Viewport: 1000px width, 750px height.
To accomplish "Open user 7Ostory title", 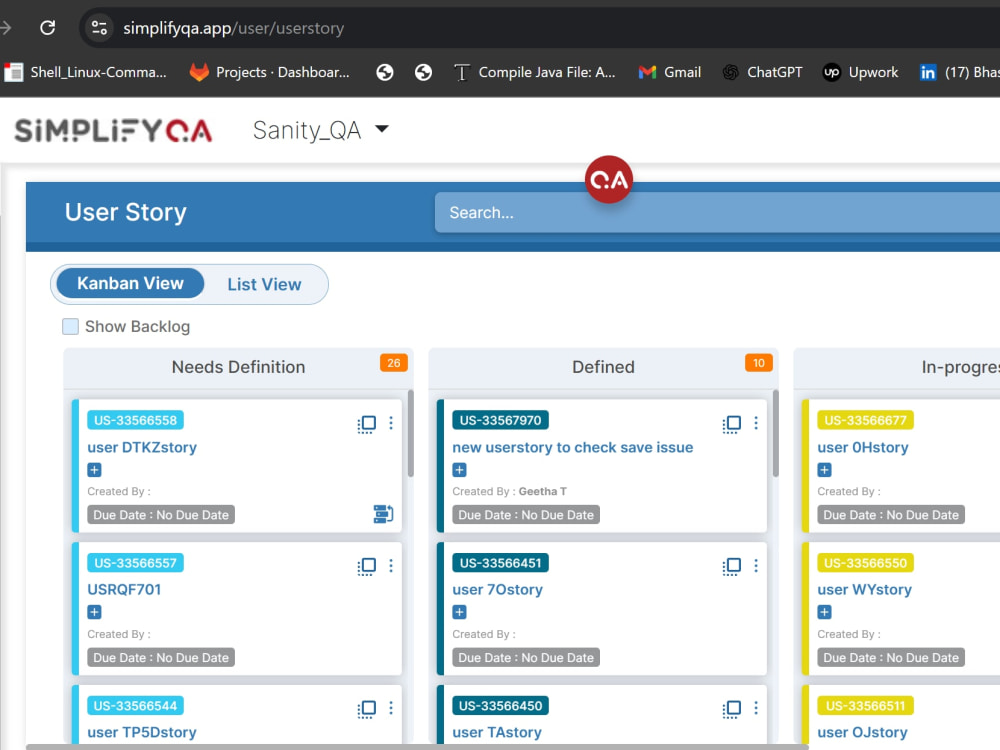I will (497, 589).
